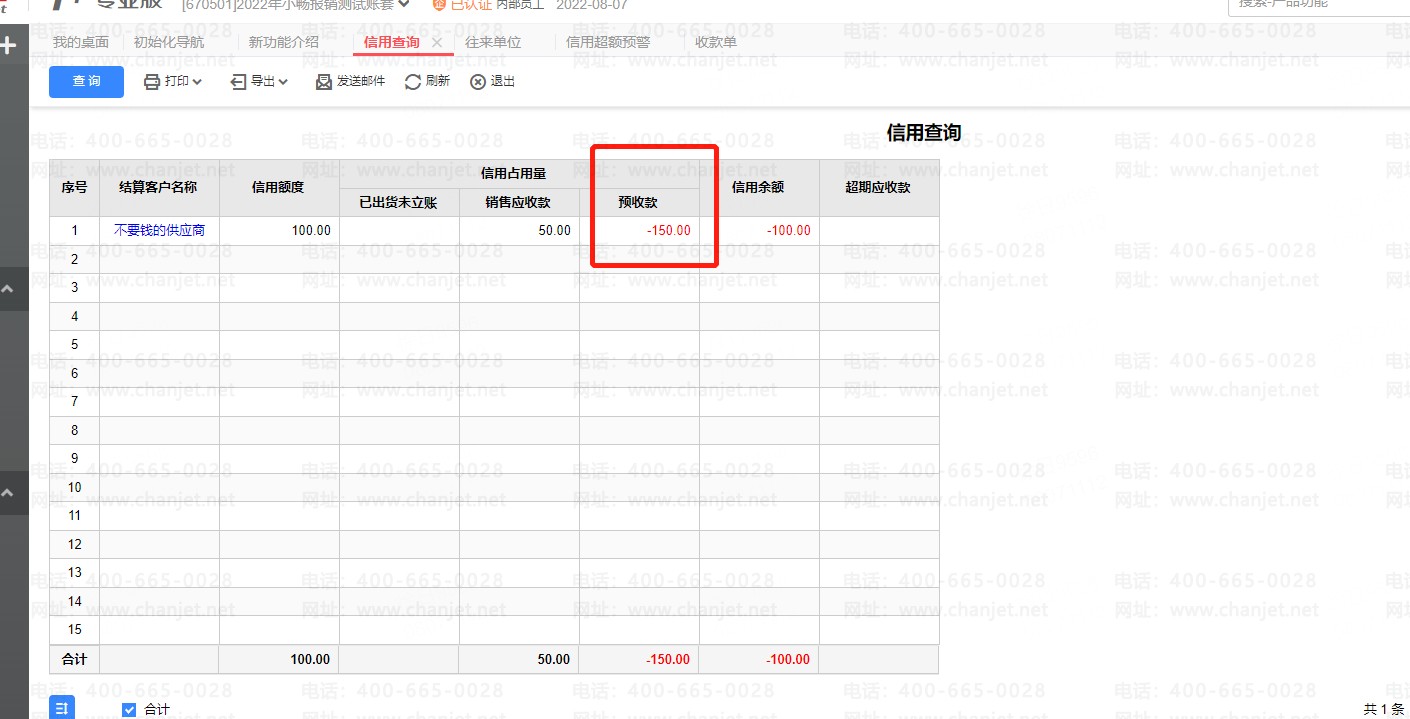The image size is (1410, 719).
Task: Click the 刷新 button label
Action: click(438, 82)
